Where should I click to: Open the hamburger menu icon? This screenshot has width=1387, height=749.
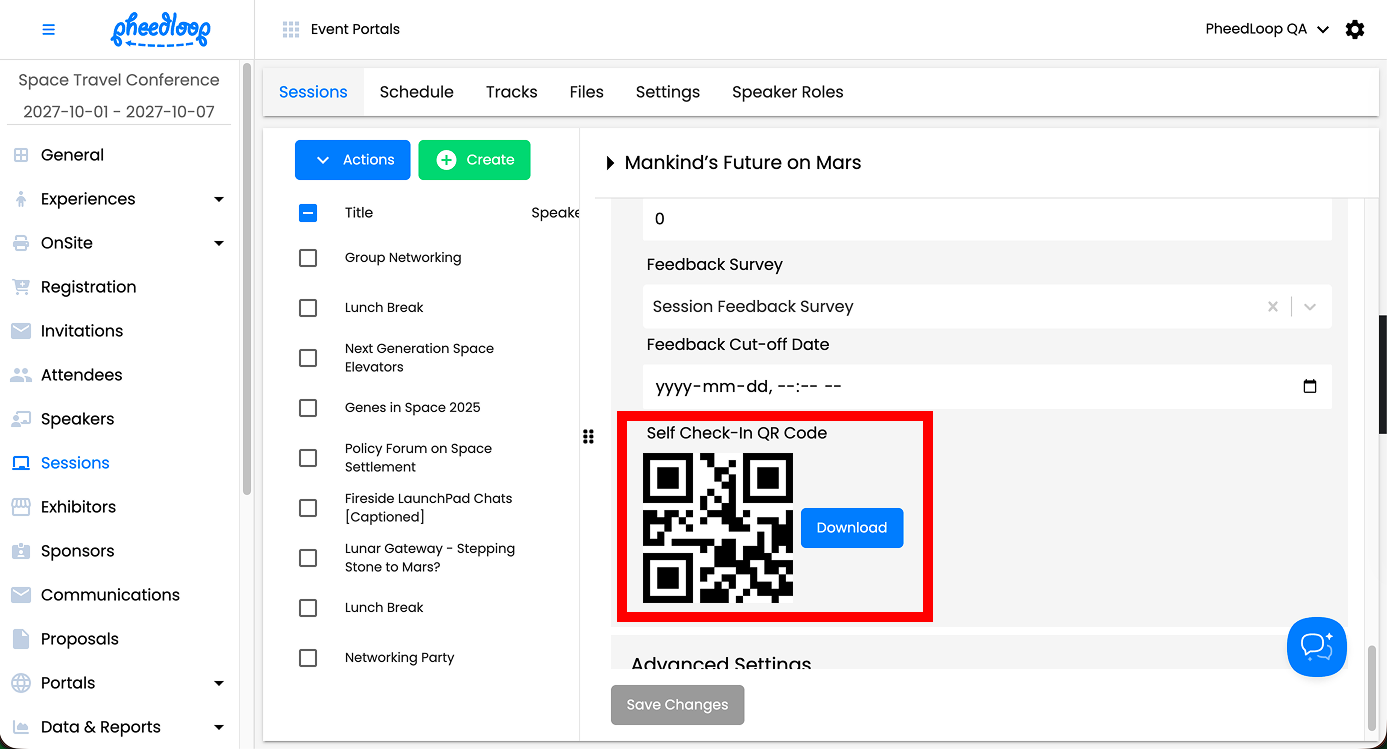pos(48,30)
